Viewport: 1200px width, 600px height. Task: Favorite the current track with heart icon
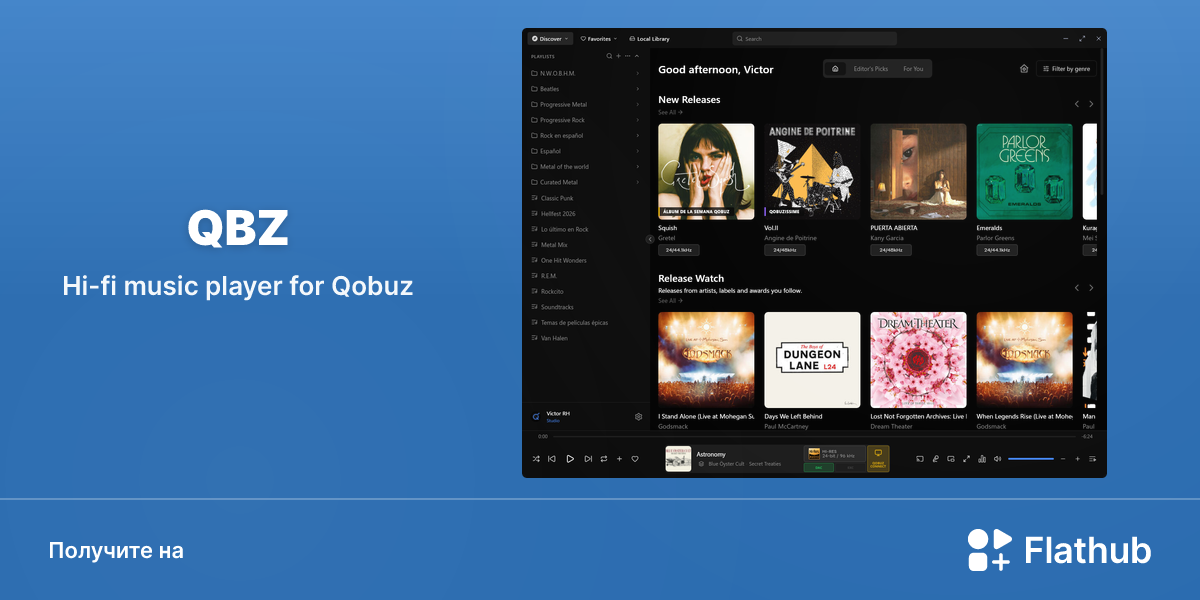635,459
